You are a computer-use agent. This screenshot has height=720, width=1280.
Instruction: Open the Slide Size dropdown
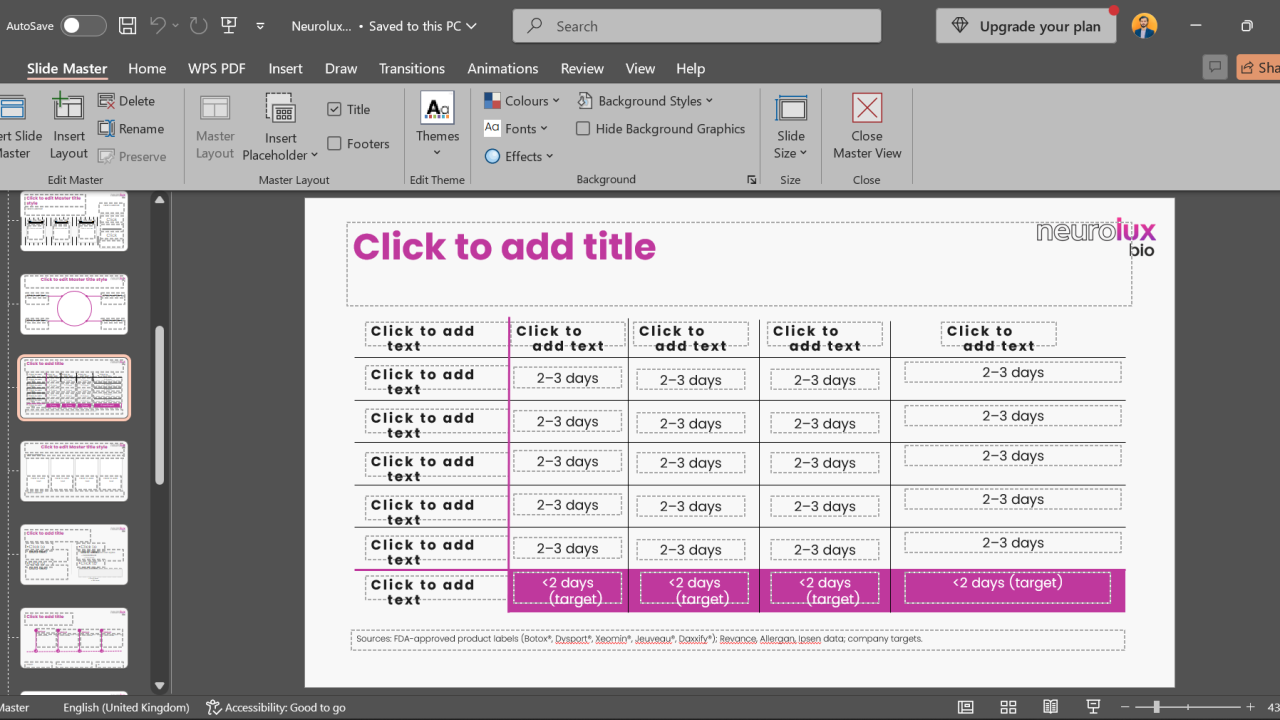click(x=791, y=126)
